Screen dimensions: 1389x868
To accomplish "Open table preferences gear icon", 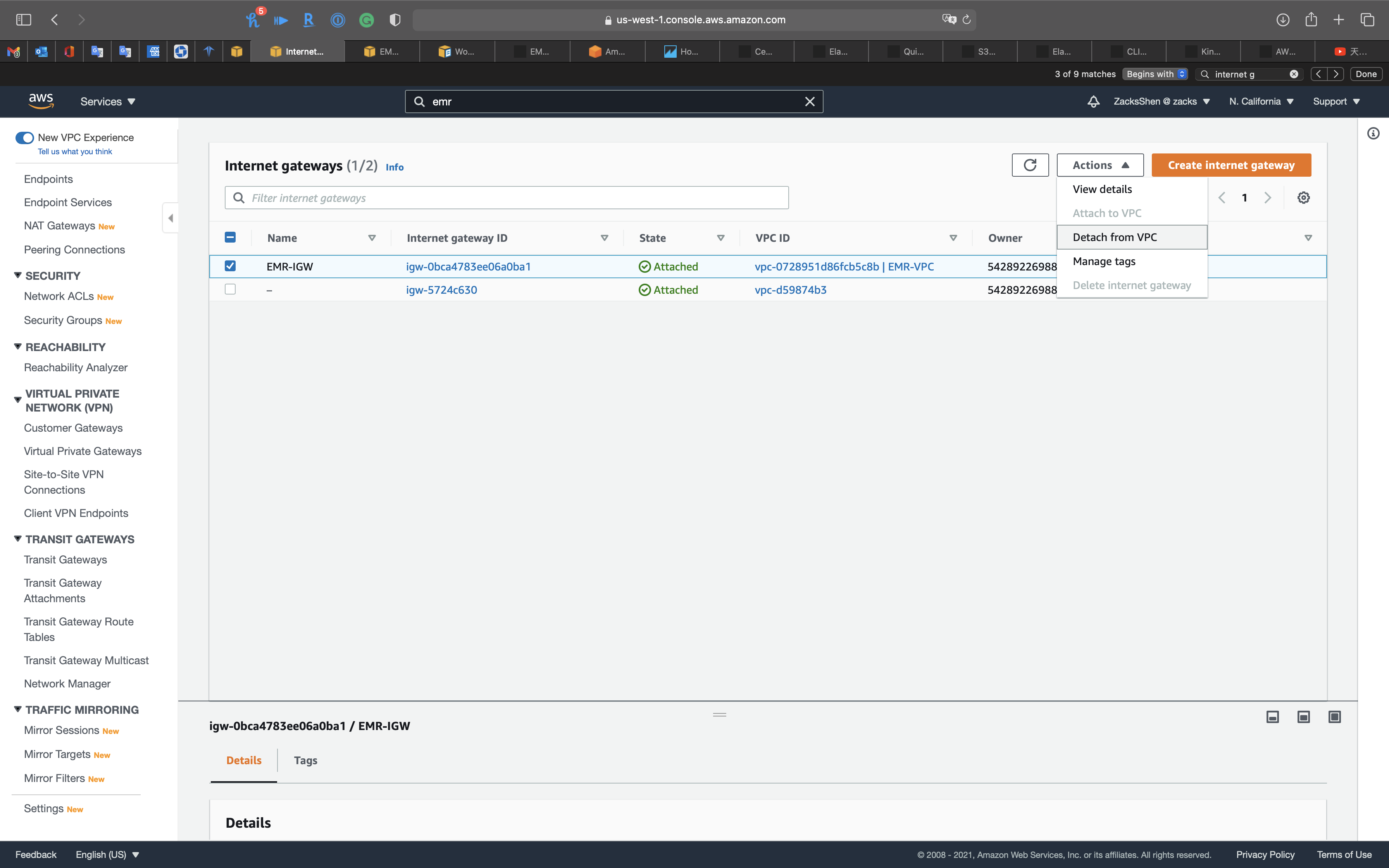I will (1303, 198).
